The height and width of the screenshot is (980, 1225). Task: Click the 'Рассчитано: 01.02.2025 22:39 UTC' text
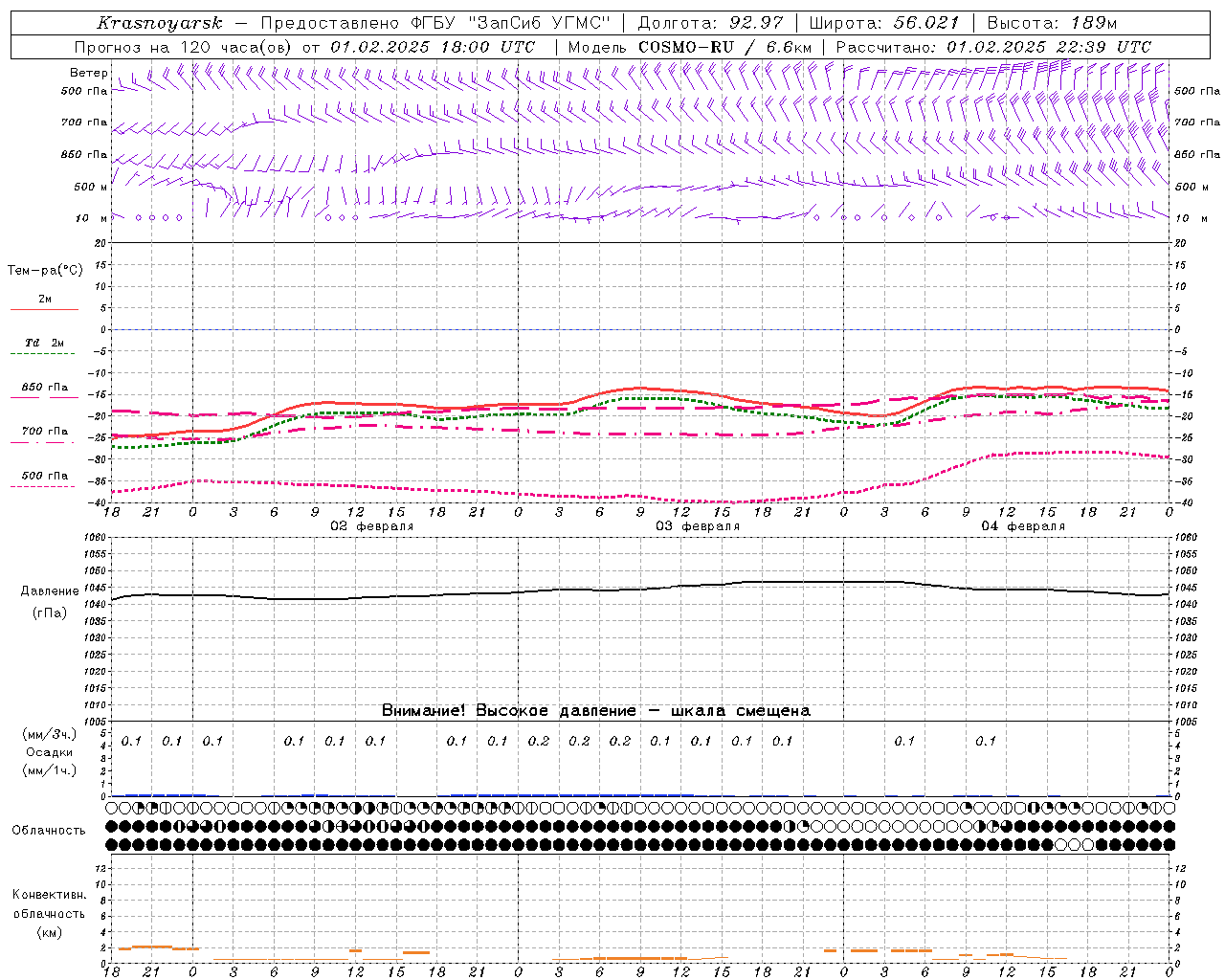[993, 47]
